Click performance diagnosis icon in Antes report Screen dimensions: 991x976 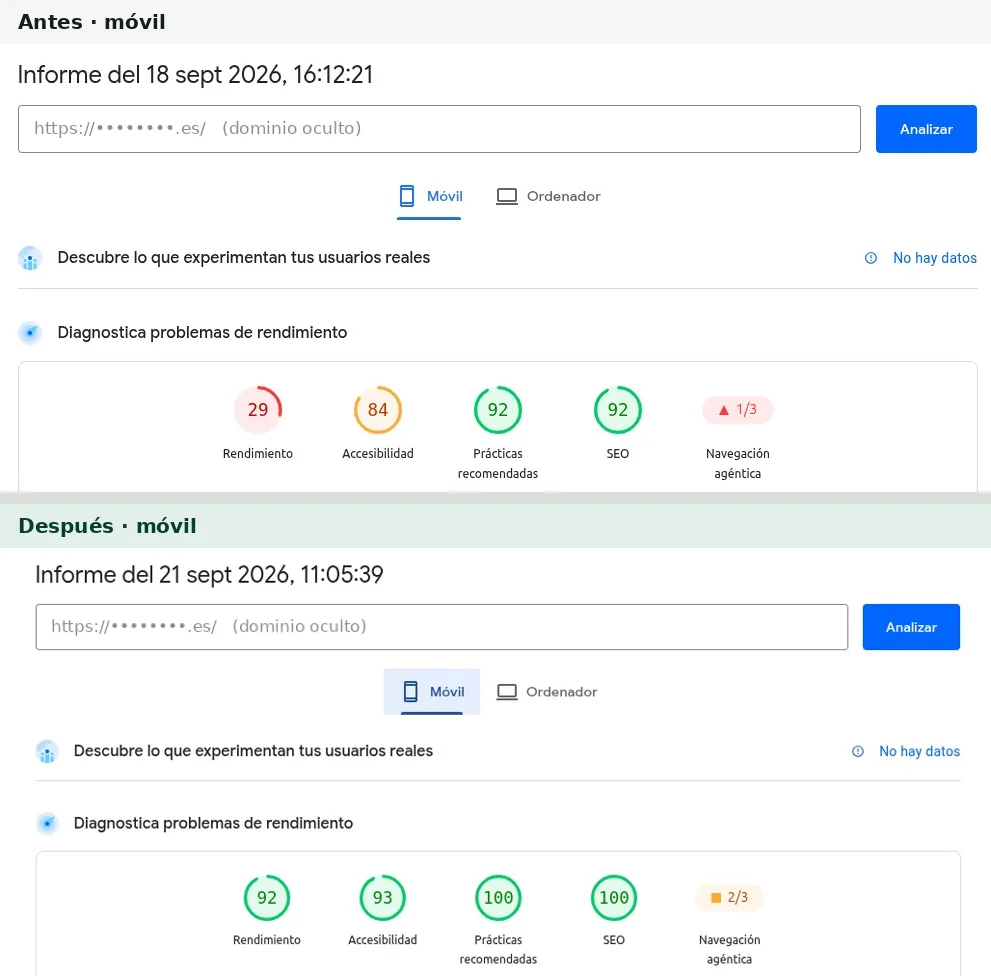(x=30, y=332)
